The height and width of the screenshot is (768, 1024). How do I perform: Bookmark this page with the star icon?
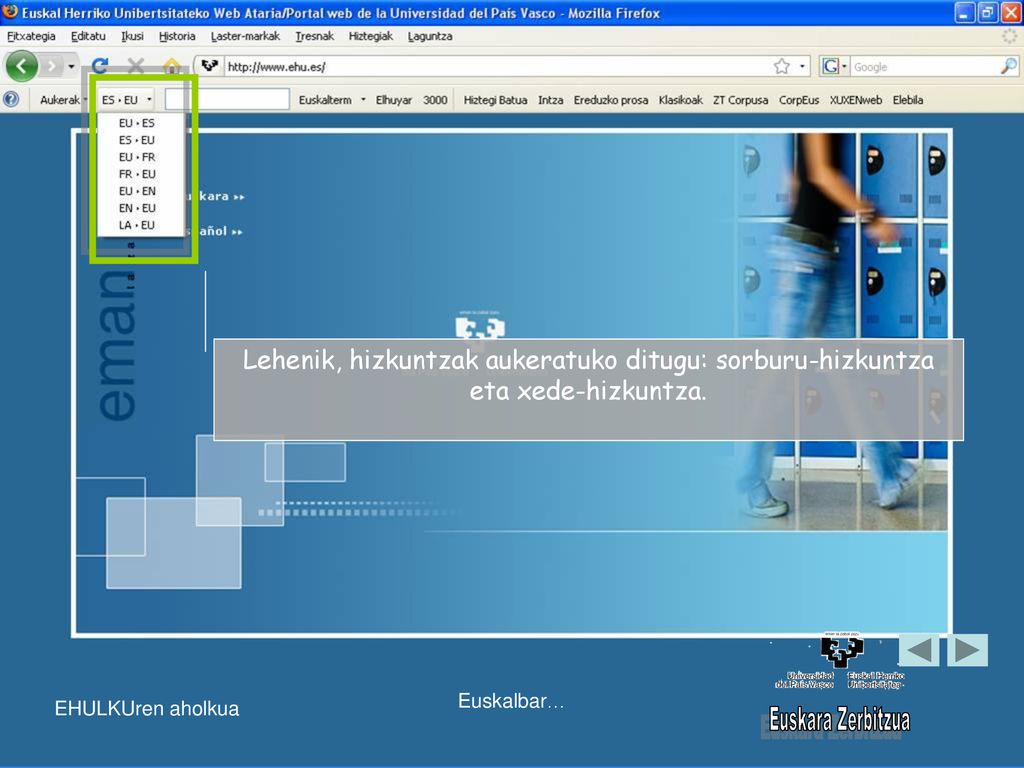(782, 66)
